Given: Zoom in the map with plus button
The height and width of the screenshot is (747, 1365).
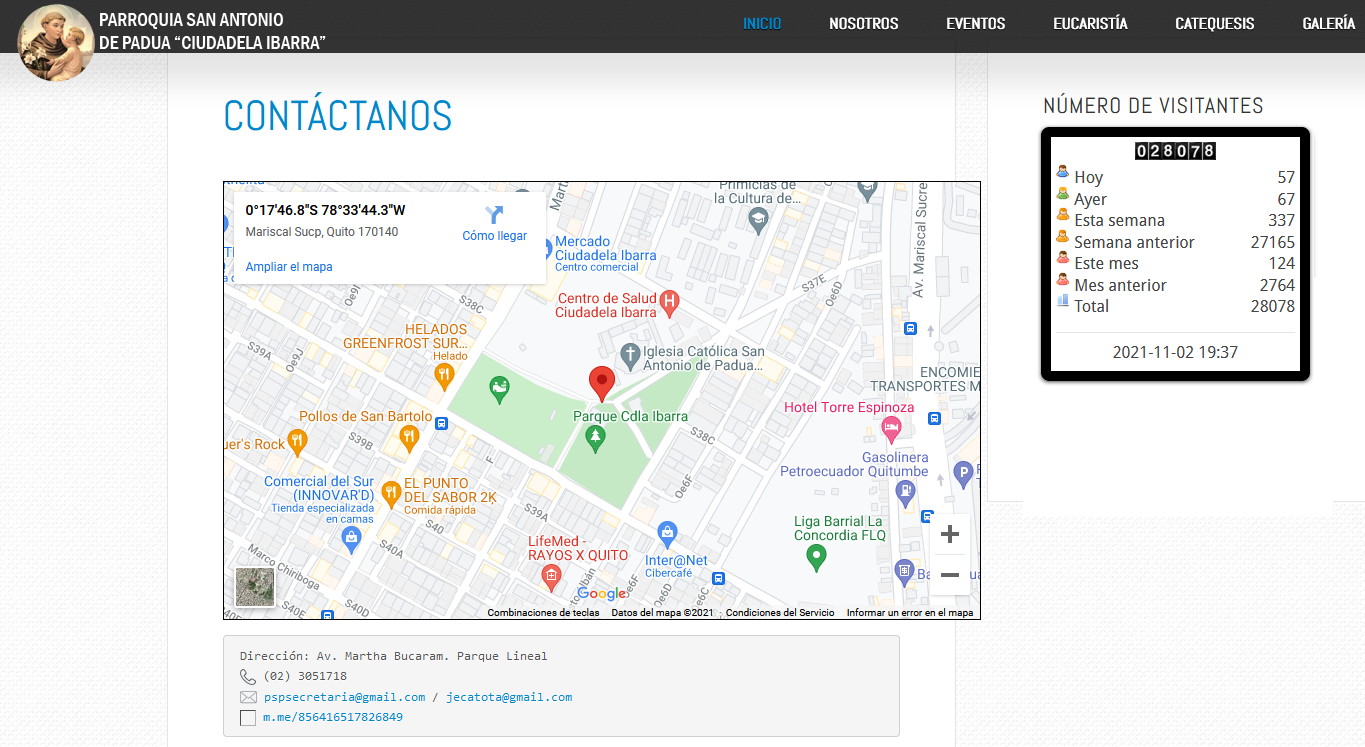Looking at the screenshot, I should (950, 534).
